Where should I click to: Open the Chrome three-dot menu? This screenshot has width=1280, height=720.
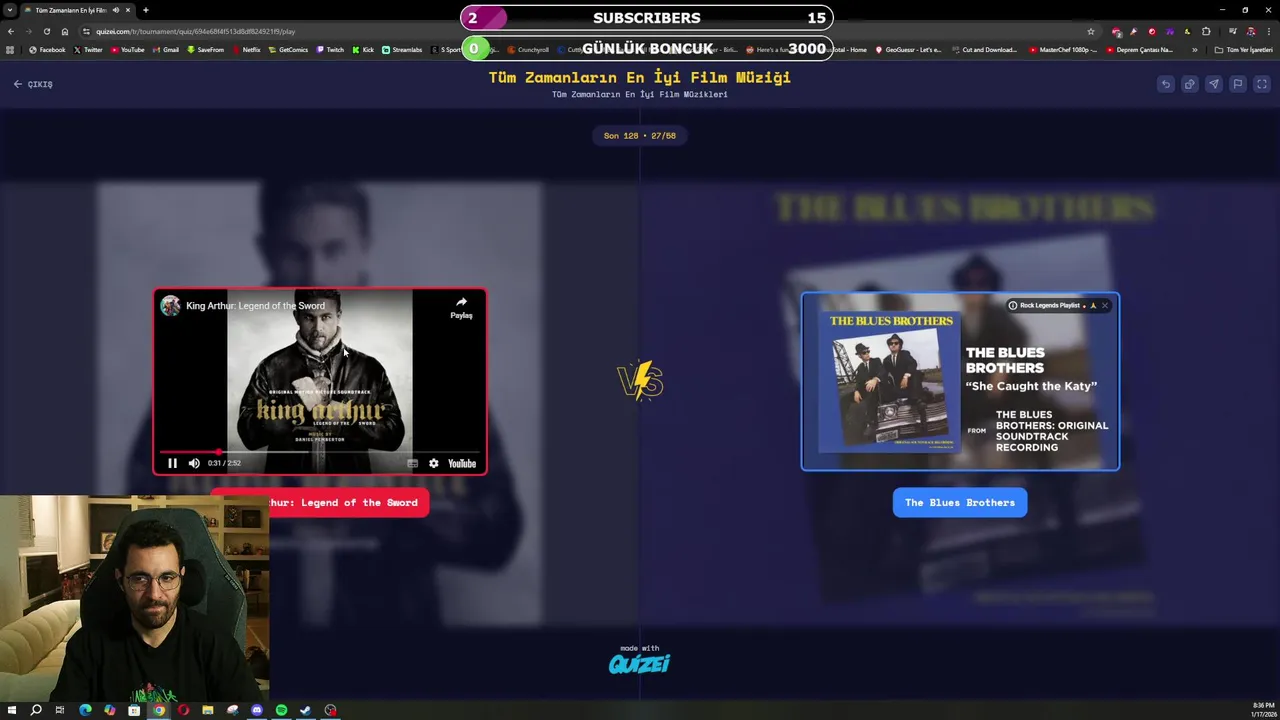[1268, 31]
